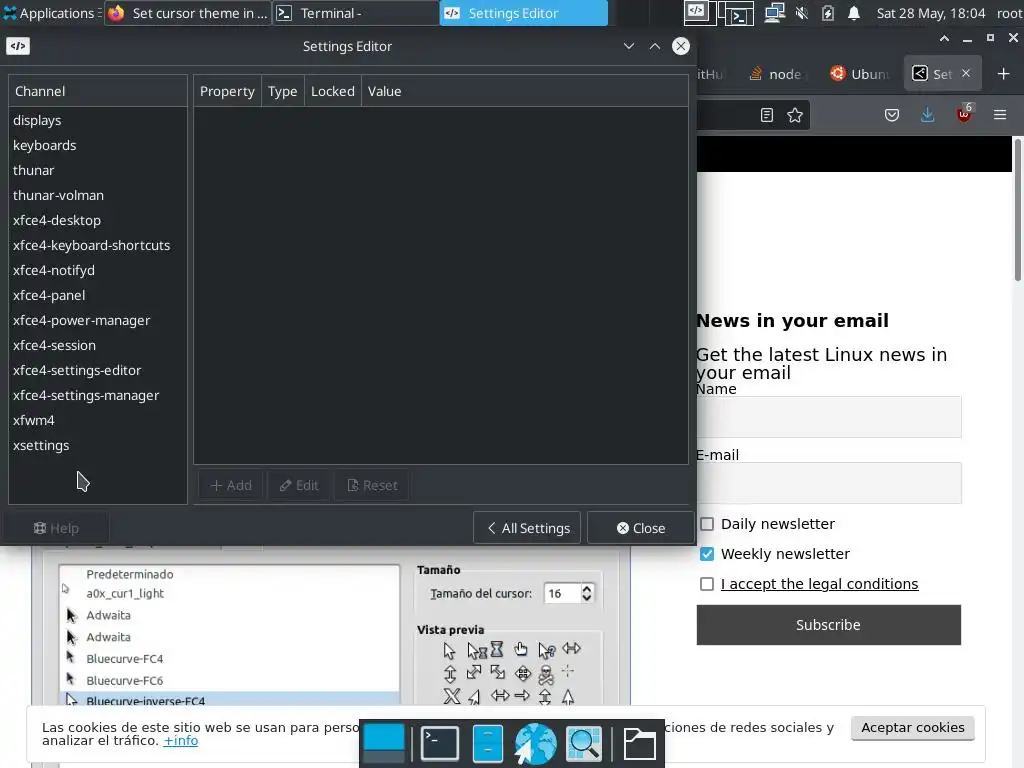
Task: Open the application finder magnifier dock icon
Action: point(584,743)
